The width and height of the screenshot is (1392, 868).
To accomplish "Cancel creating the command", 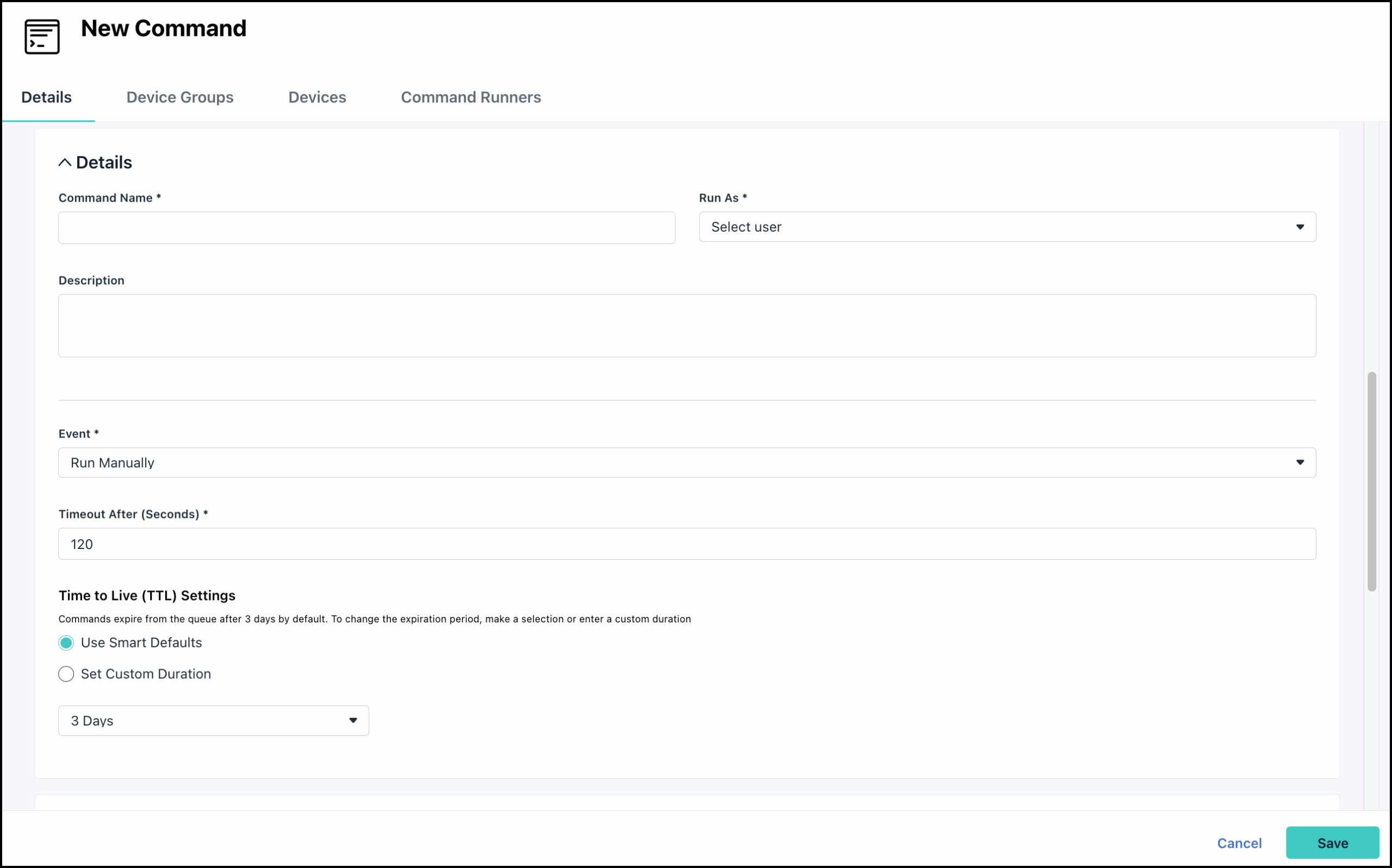I will 1239,843.
